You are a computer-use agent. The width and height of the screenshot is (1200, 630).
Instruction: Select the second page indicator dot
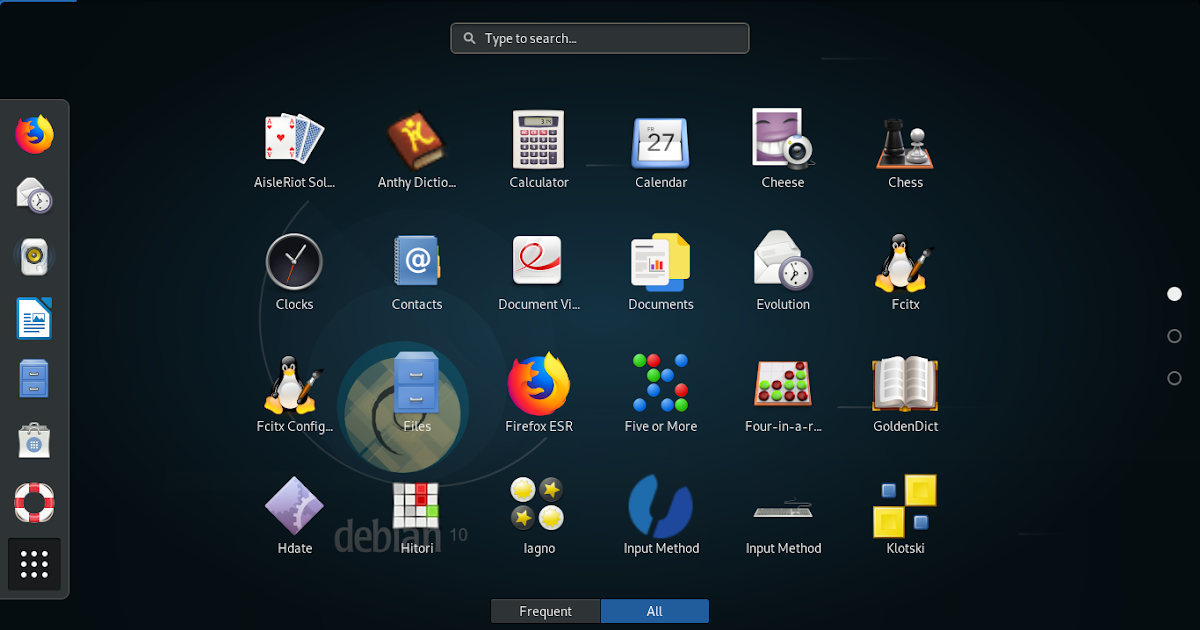pos(1173,336)
